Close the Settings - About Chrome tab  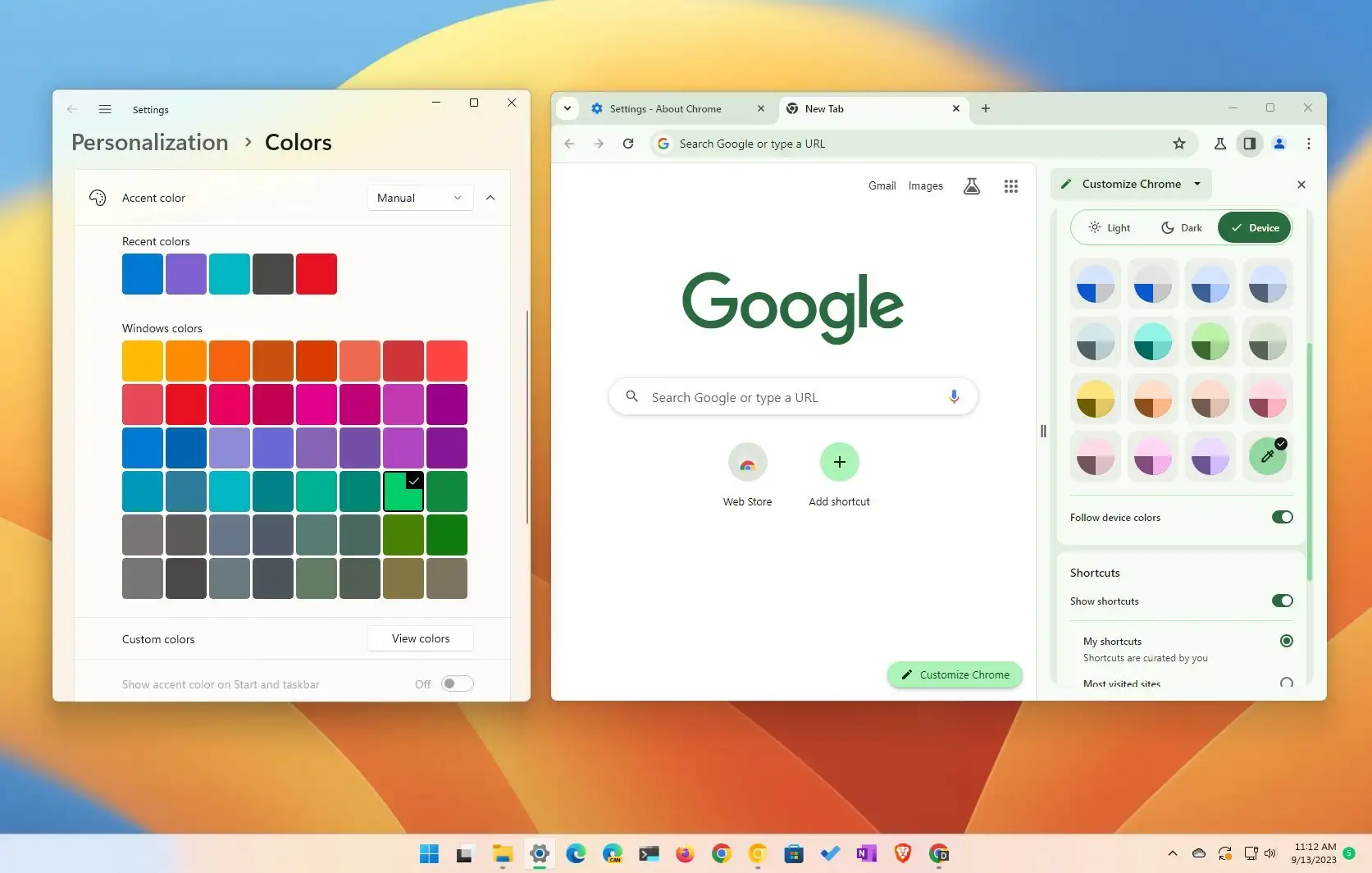click(761, 108)
